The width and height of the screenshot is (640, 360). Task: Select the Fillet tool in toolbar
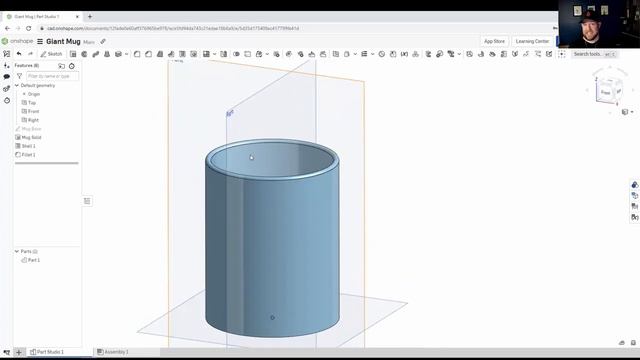coord(137,54)
